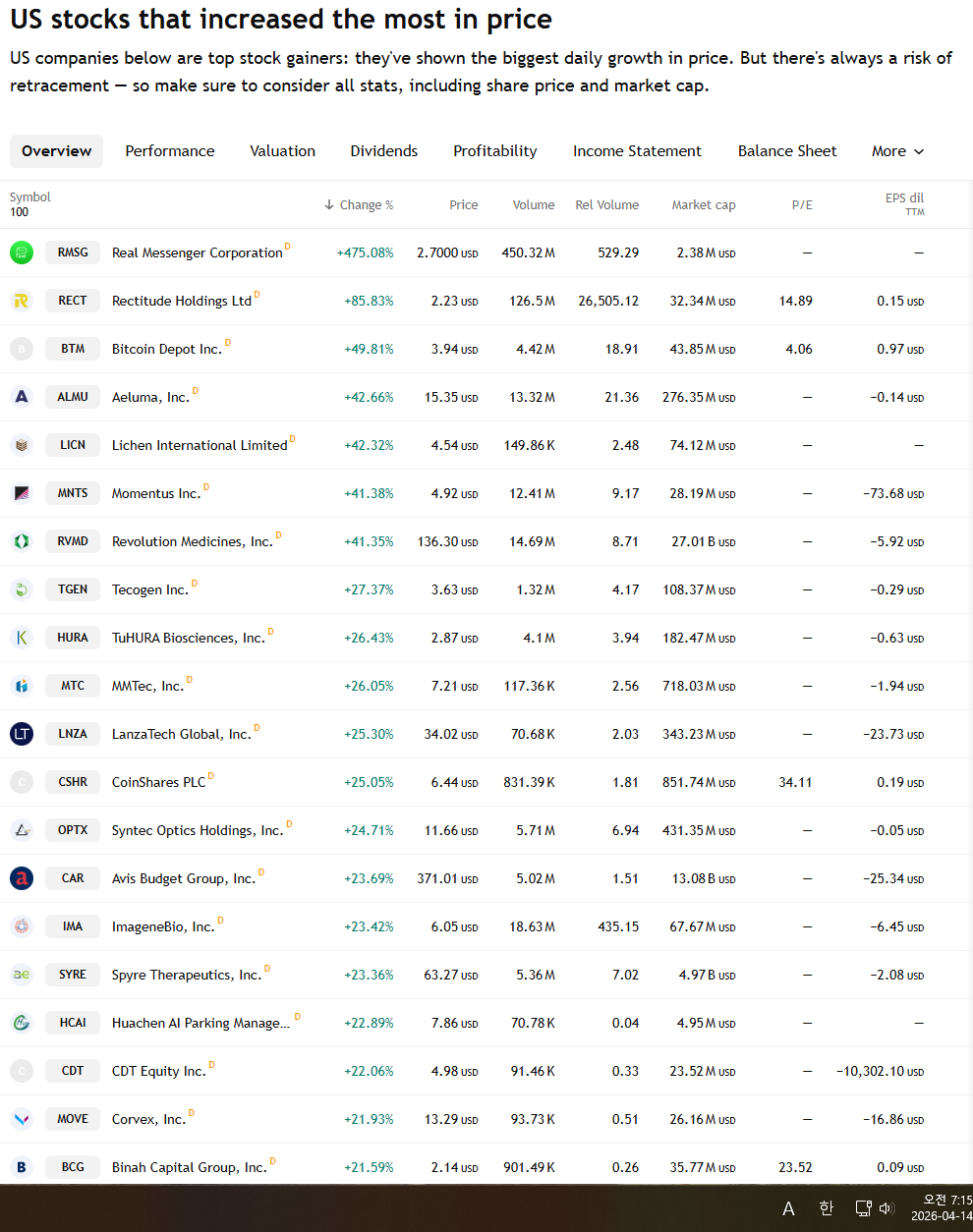The height and width of the screenshot is (1232, 973).
Task: Click the Huachen AI Parking logo icon
Action: [22, 1023]
